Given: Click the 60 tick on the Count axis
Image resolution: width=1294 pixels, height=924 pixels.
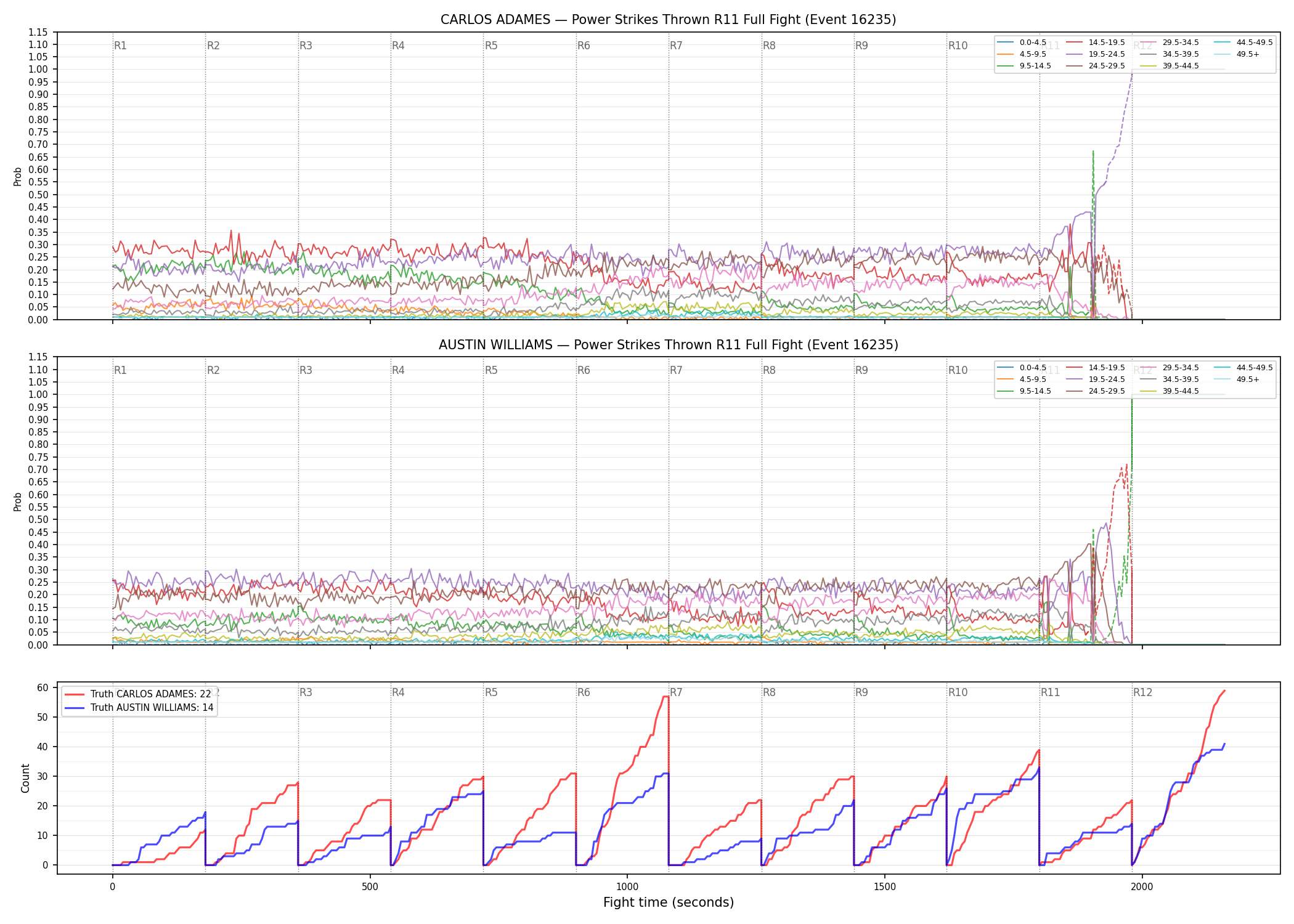Looking at the screenshot, I should [x=43, y=687].
